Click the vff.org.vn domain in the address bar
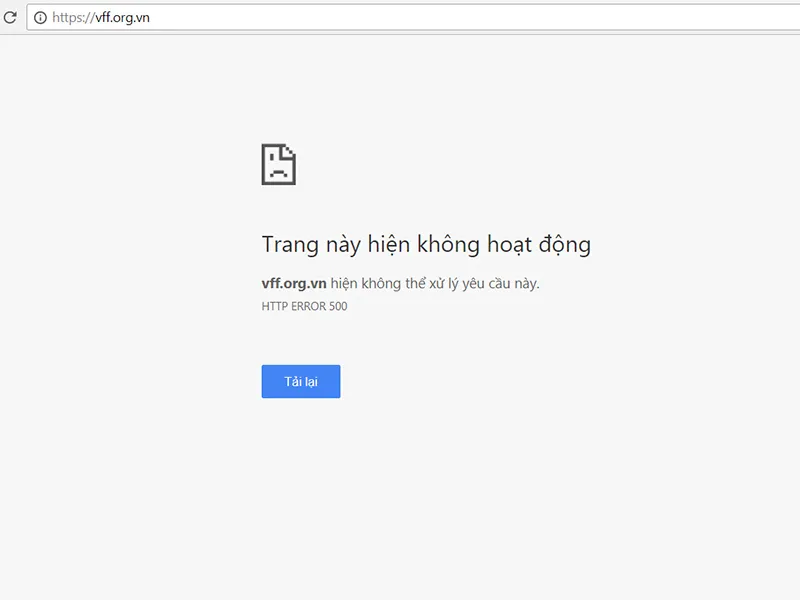This screenshot has height=600, width=800. (121, 18)
